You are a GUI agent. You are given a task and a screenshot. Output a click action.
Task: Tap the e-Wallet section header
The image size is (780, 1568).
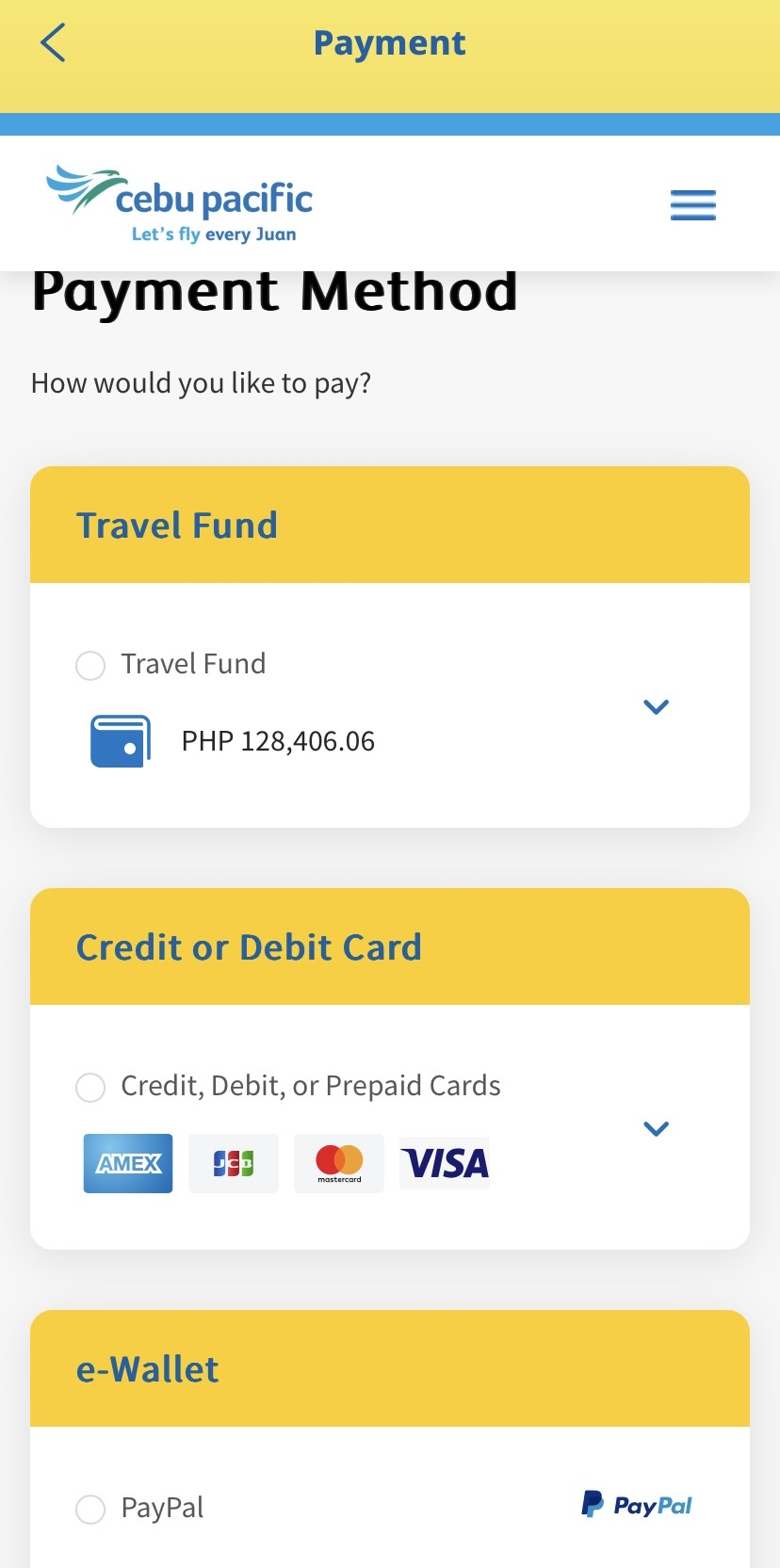coord(148,1369)
